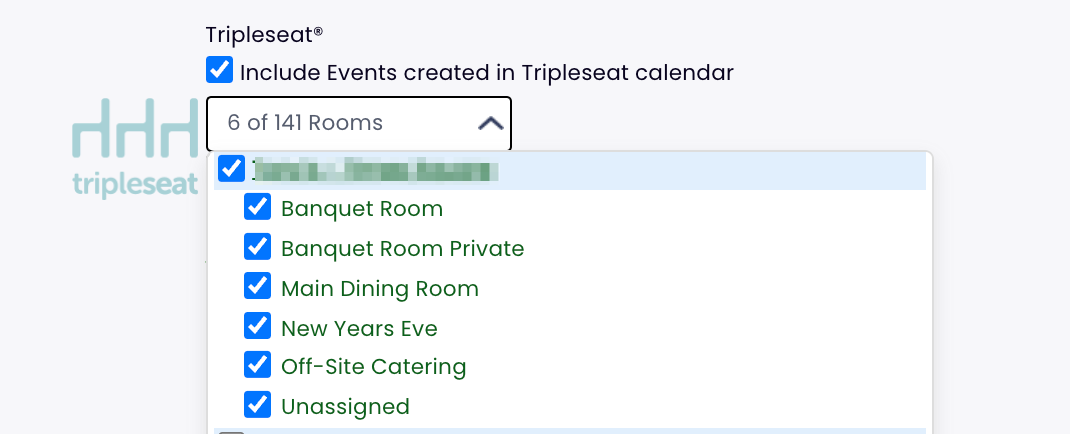Select the "Main Dining Room" option text
Screen dimensions: 1070x434
(380, 289)
